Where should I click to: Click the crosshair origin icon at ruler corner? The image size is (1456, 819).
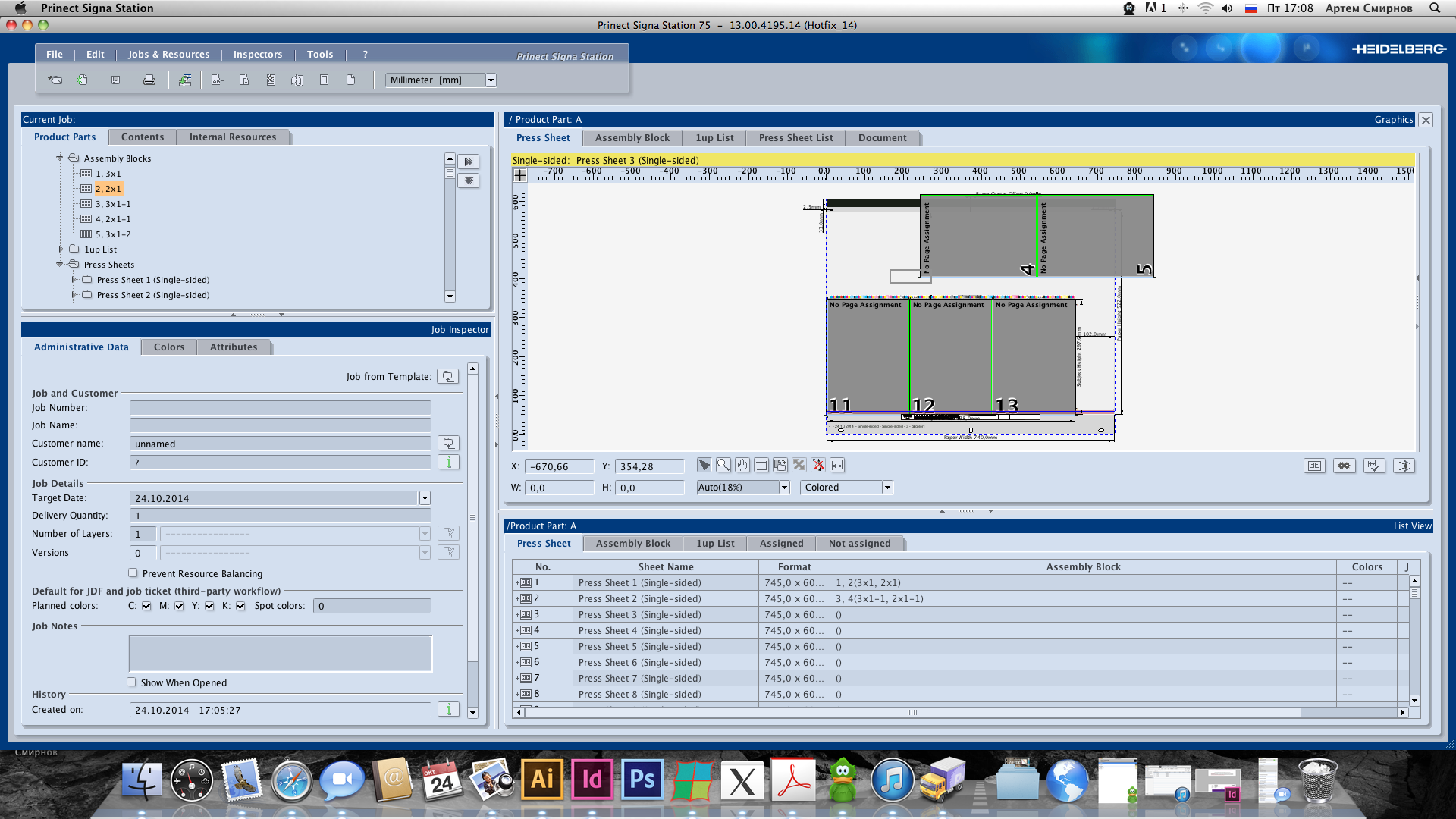click(x=519, y=175)
